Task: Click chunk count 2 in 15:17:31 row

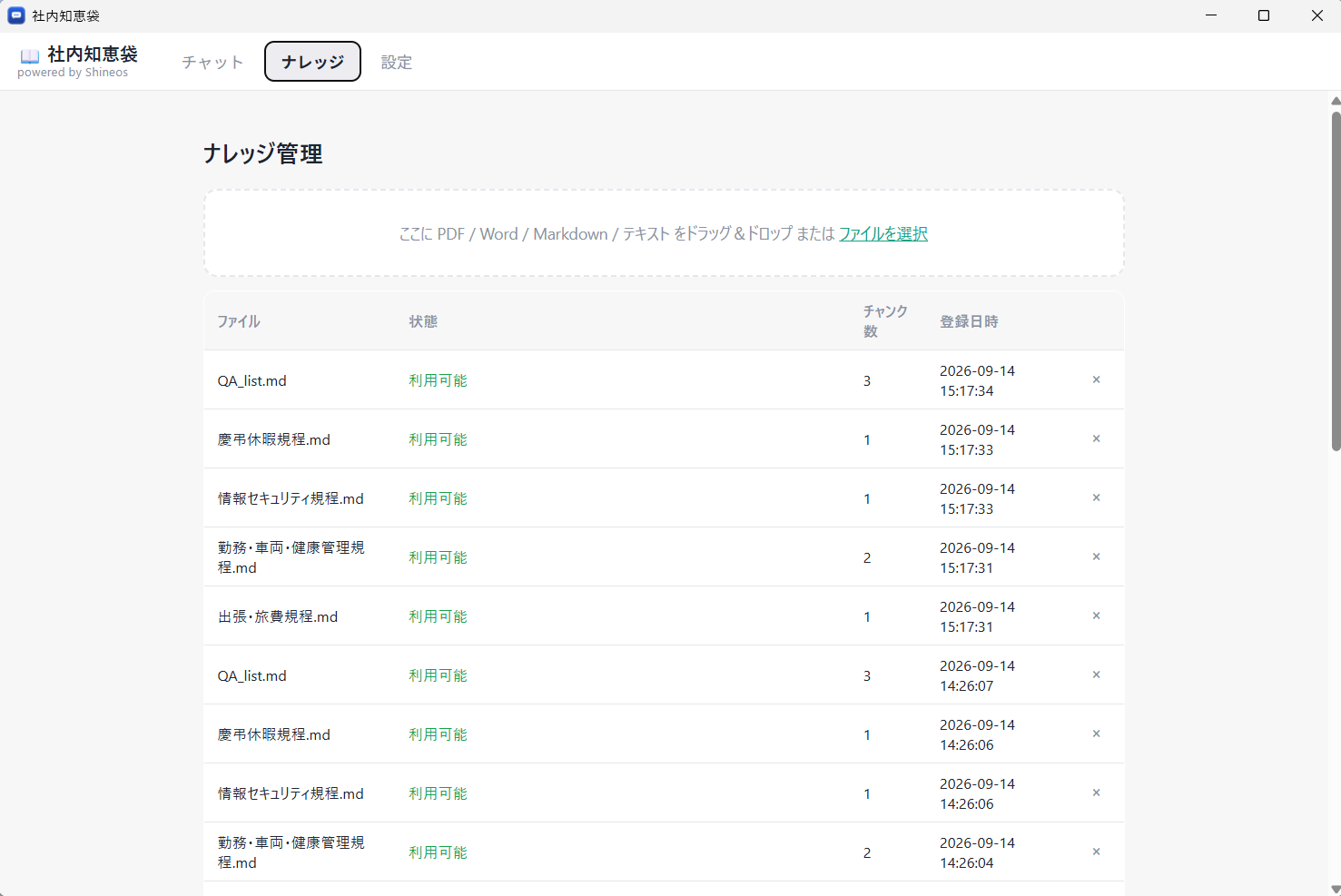Action: 867,557
